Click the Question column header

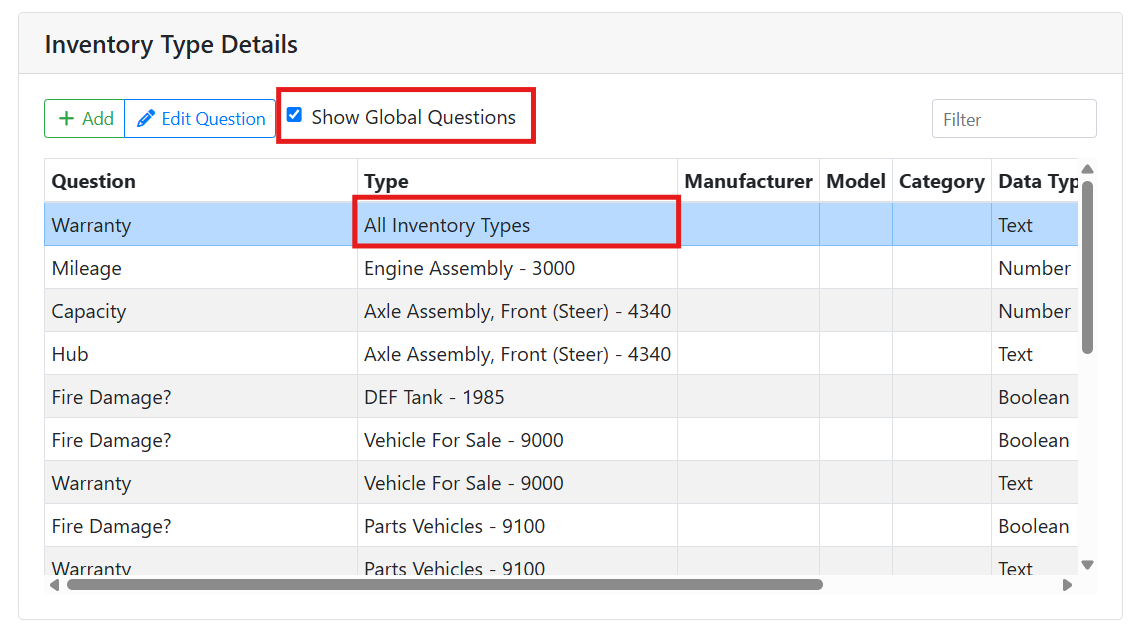click(x=93, y=181)
